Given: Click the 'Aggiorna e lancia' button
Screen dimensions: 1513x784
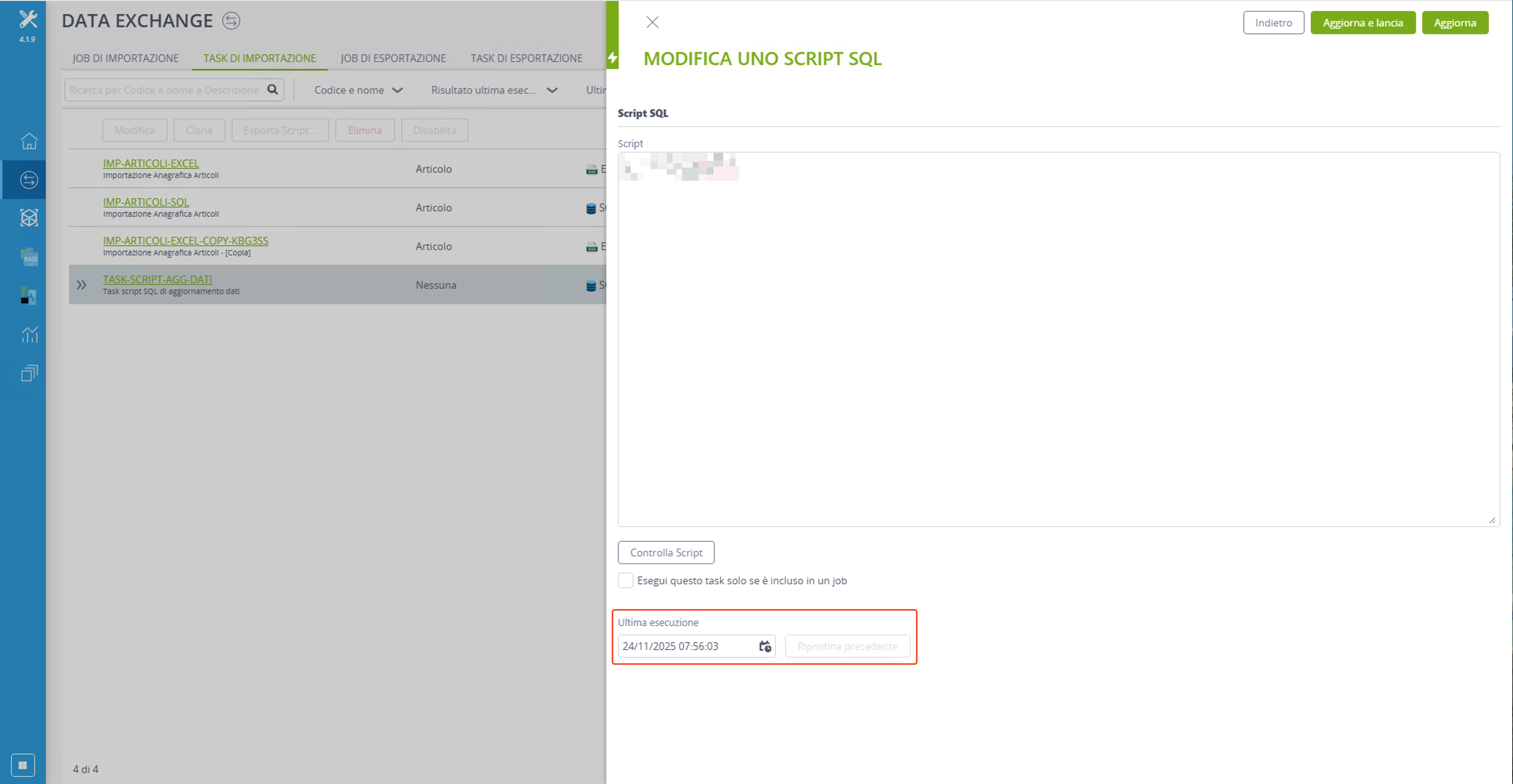Looking at the screenshot, I should [1363, 22].
